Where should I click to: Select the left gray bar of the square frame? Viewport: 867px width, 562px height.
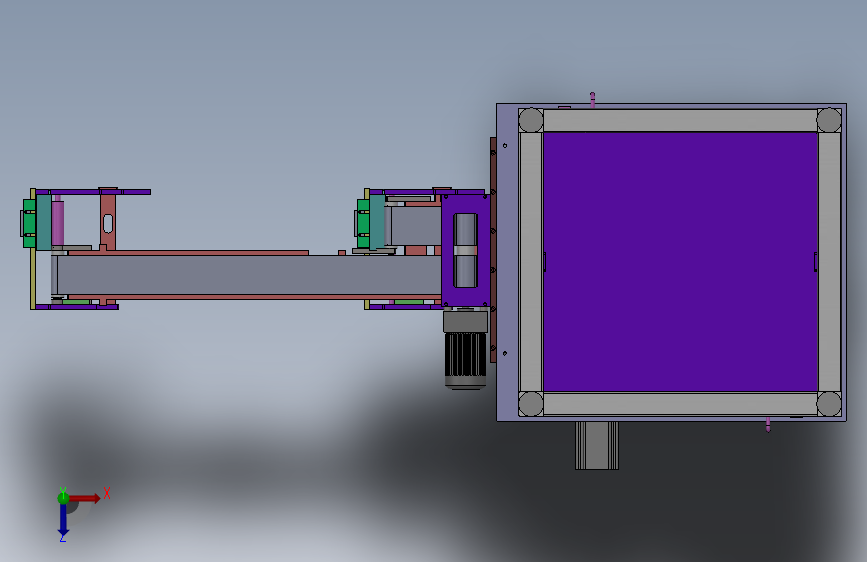click(531, 262)
